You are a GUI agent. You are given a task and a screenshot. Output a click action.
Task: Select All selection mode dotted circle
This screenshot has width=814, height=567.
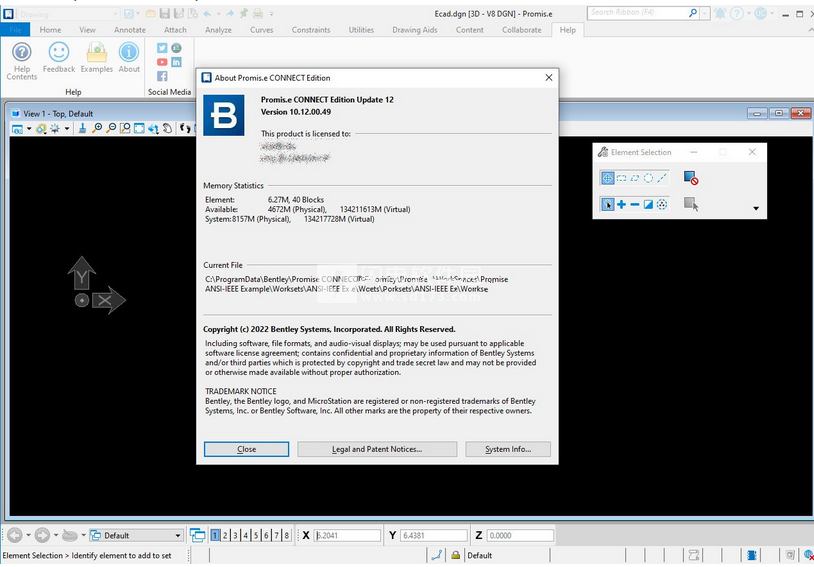(662, 204)
